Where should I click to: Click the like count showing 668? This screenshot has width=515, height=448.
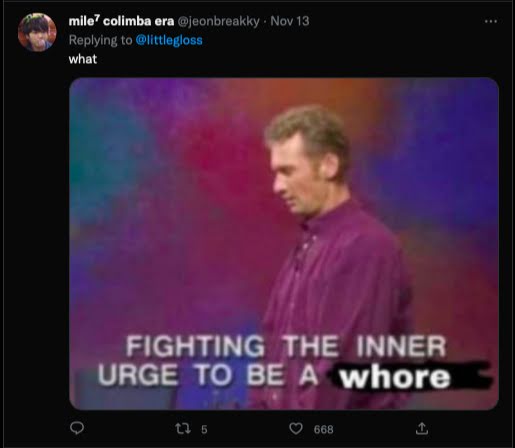click(323, 429)
